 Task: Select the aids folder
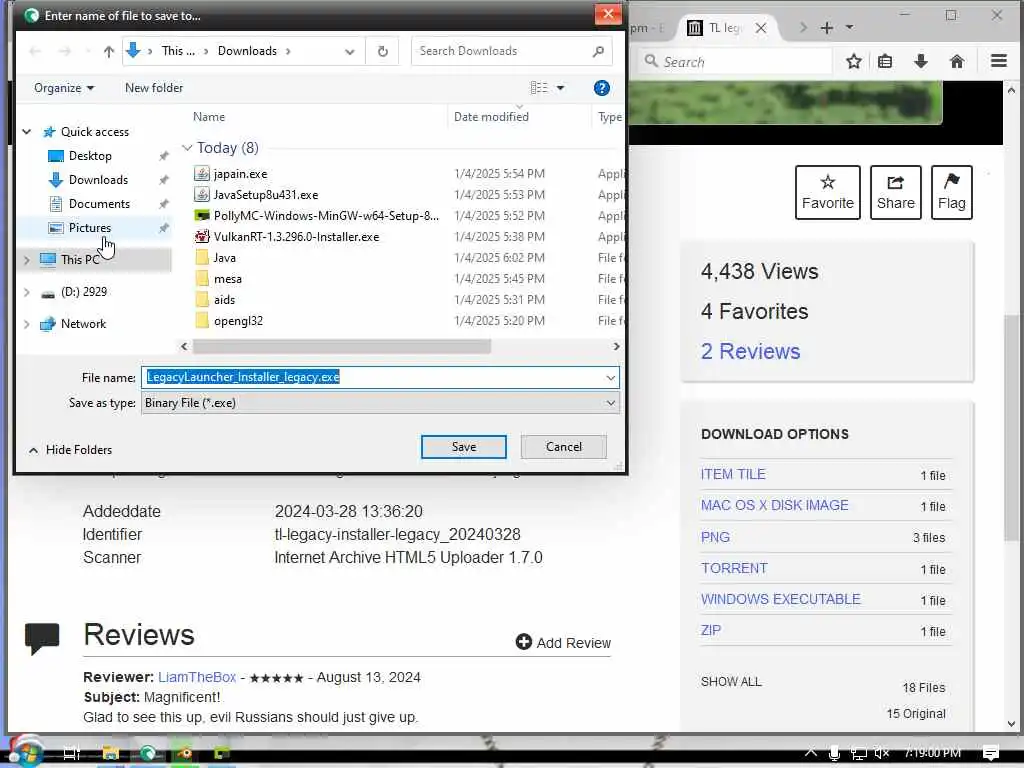tap(224, 300)
